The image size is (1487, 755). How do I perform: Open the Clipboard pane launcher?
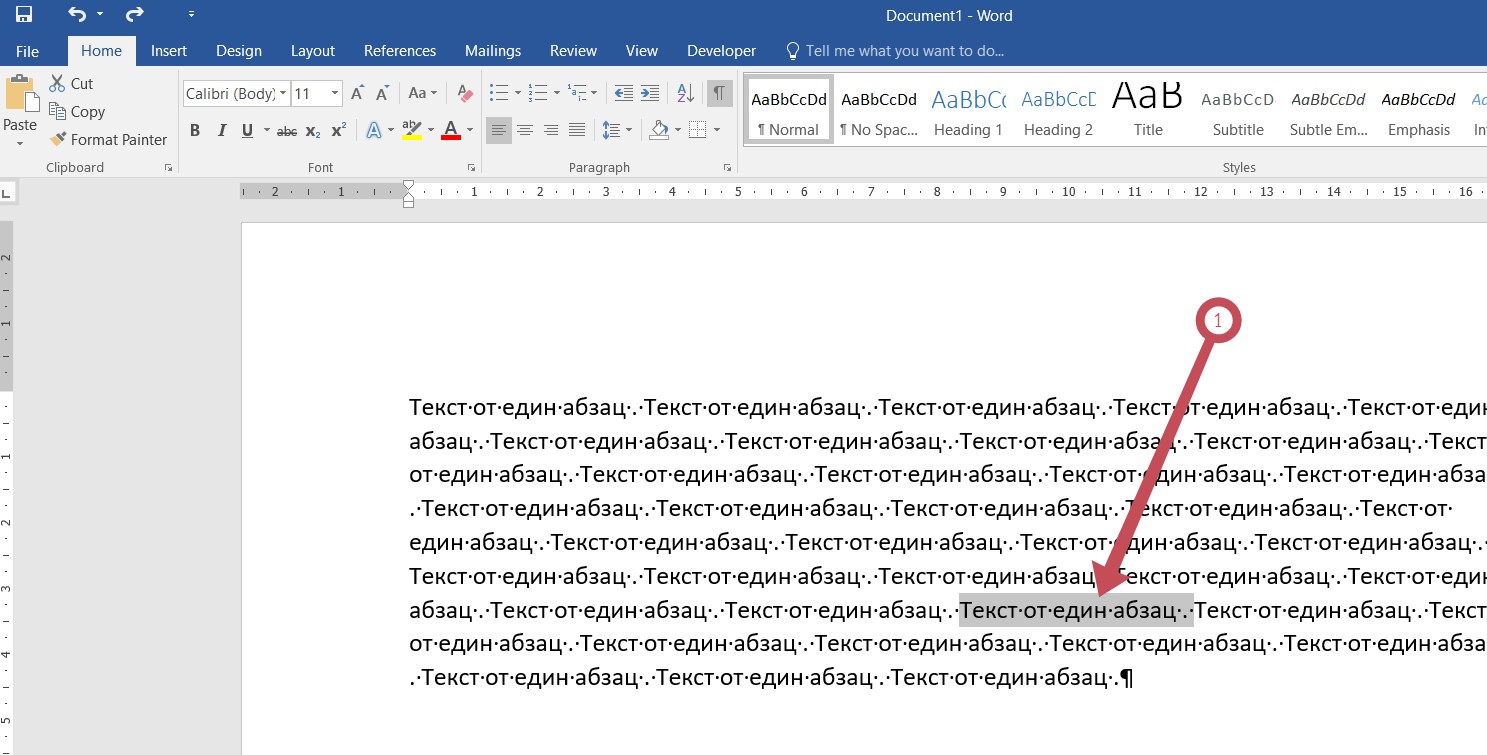click(x=168, y=168)
